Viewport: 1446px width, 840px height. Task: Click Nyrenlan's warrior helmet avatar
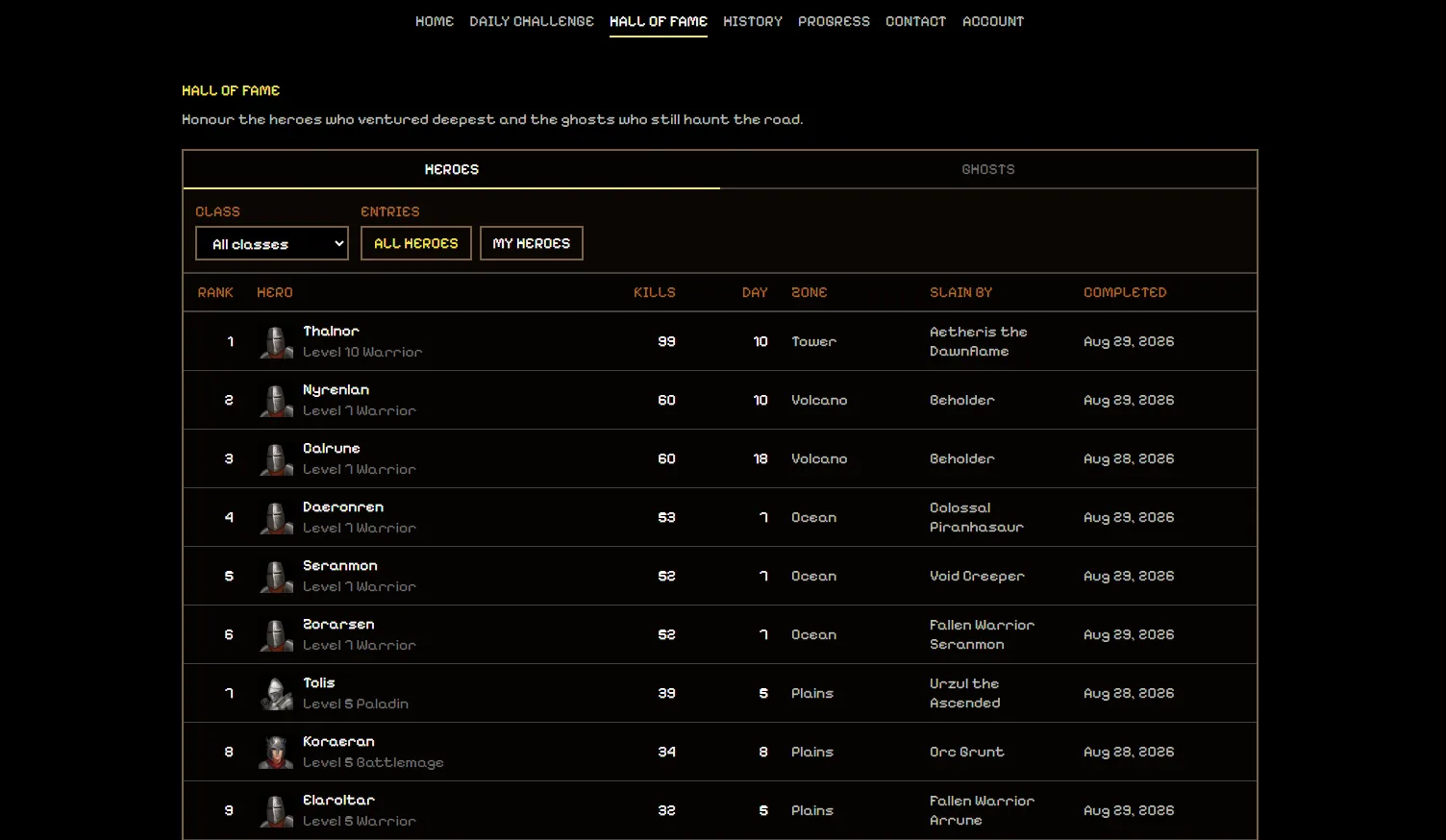(276, 400)
